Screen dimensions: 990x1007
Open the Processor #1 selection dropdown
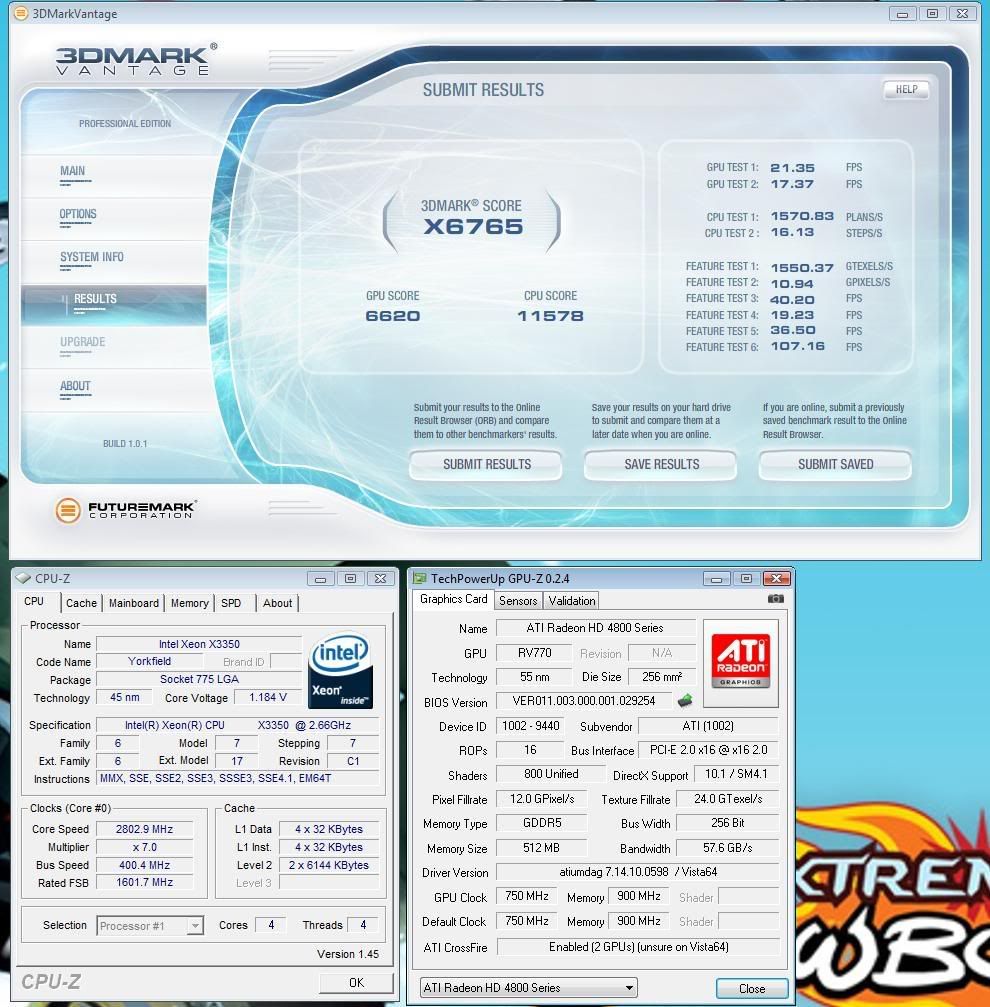(150, 925)
